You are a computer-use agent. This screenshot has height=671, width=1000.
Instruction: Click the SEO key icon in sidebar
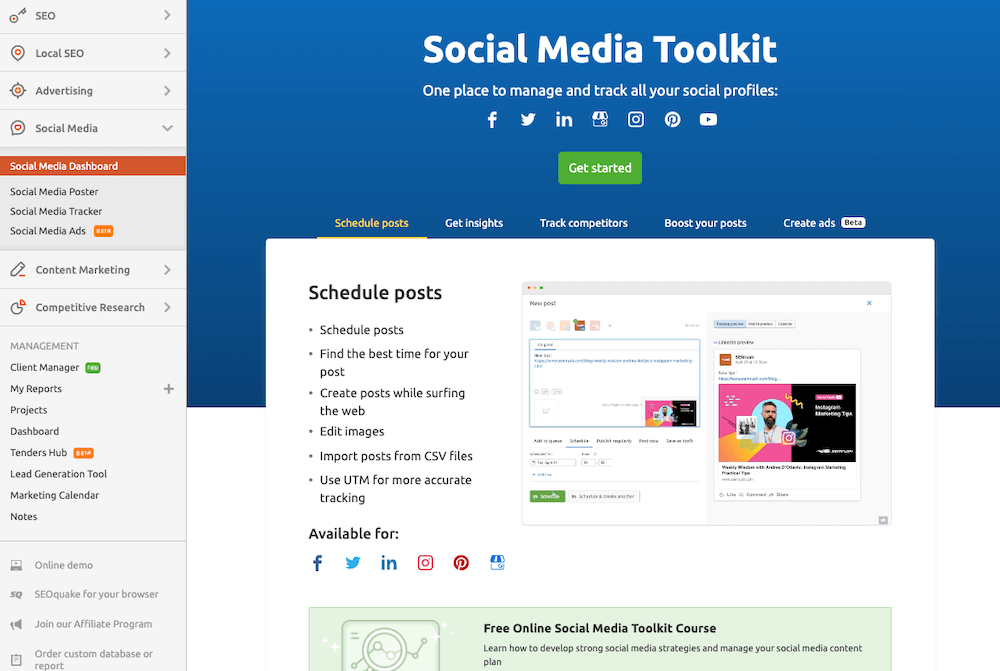tap(18, 15)
